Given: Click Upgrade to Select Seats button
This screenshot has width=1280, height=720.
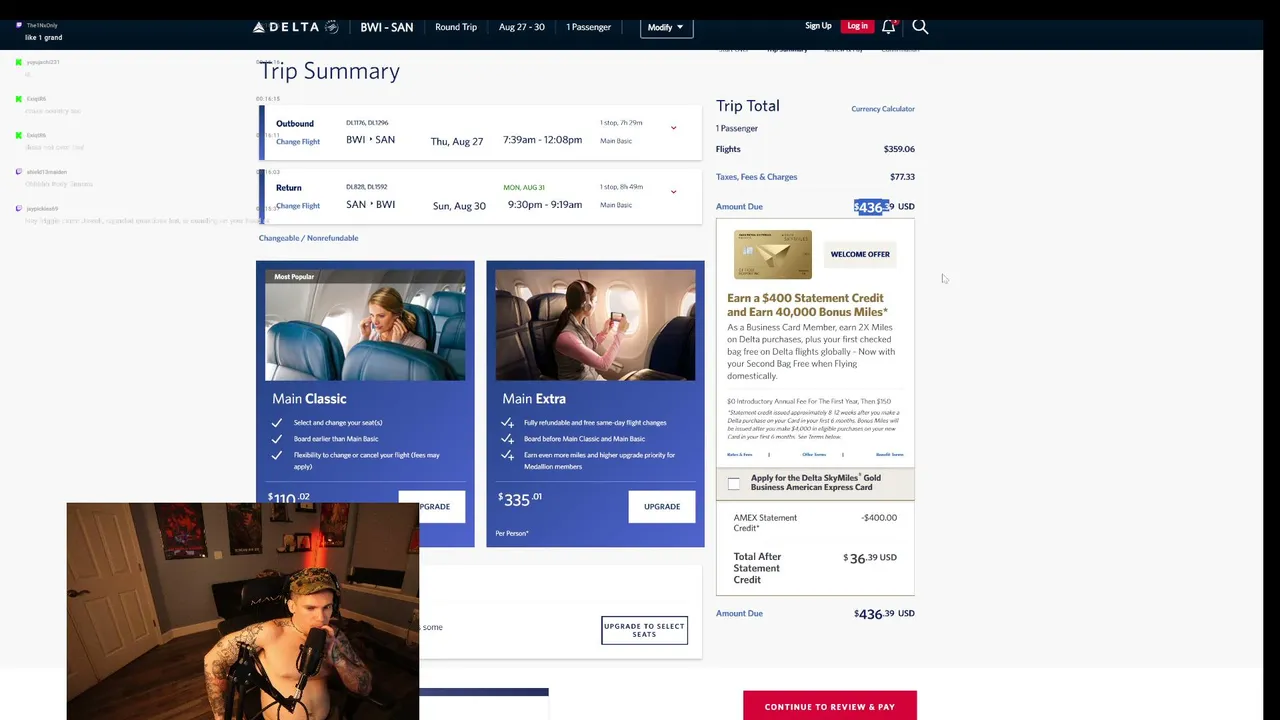Looking at the screenshot, I should point(644,630).
